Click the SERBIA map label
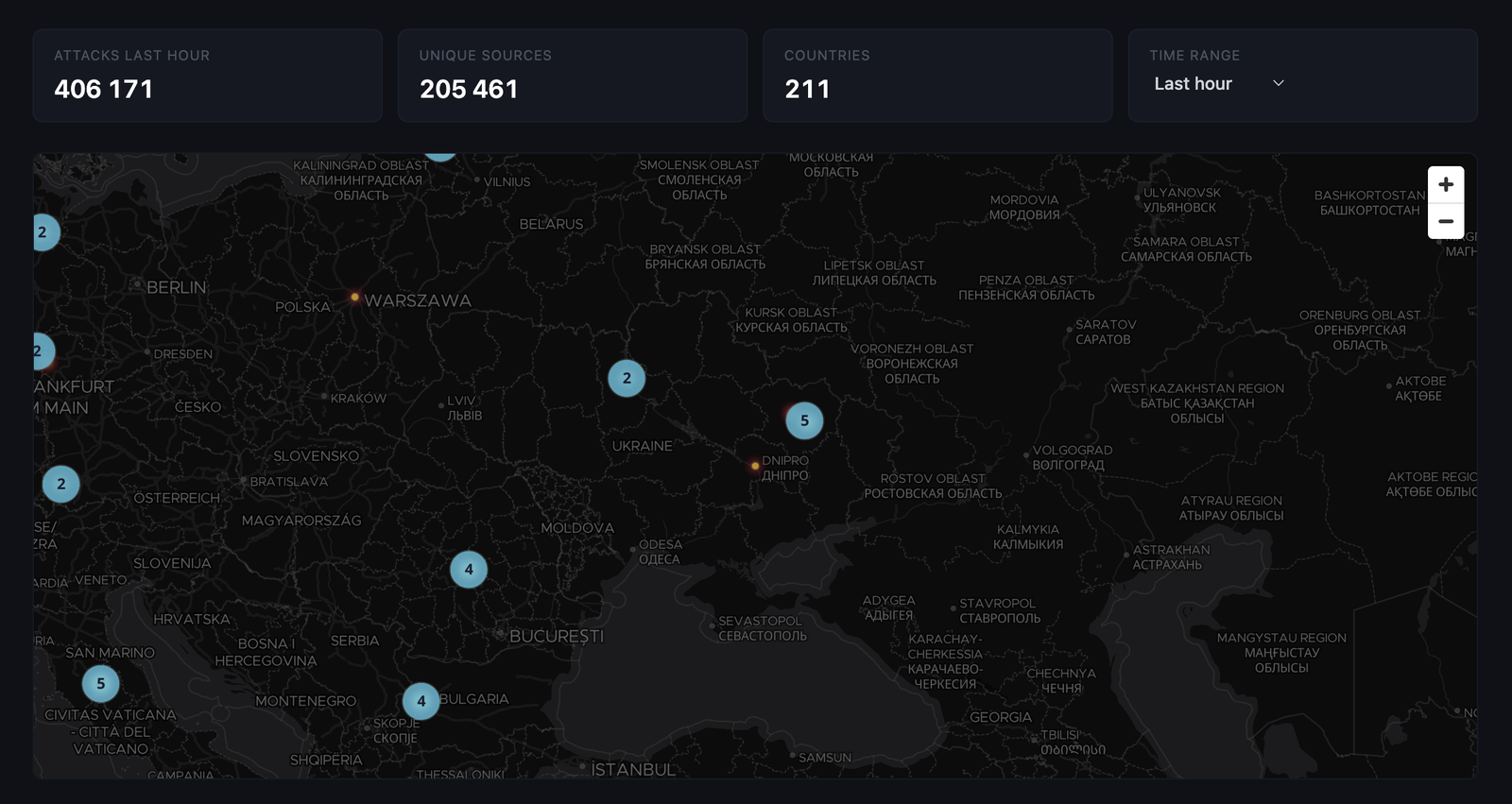 pyautogui.click(x=354, y=641)
